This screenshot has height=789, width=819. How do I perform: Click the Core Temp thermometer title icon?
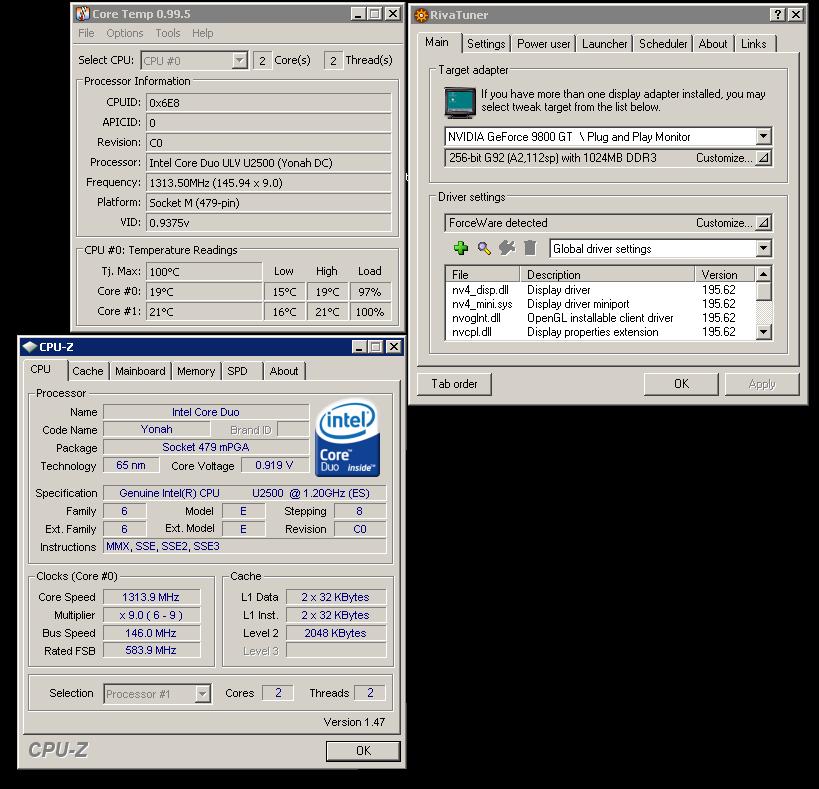tap(82, 14)
